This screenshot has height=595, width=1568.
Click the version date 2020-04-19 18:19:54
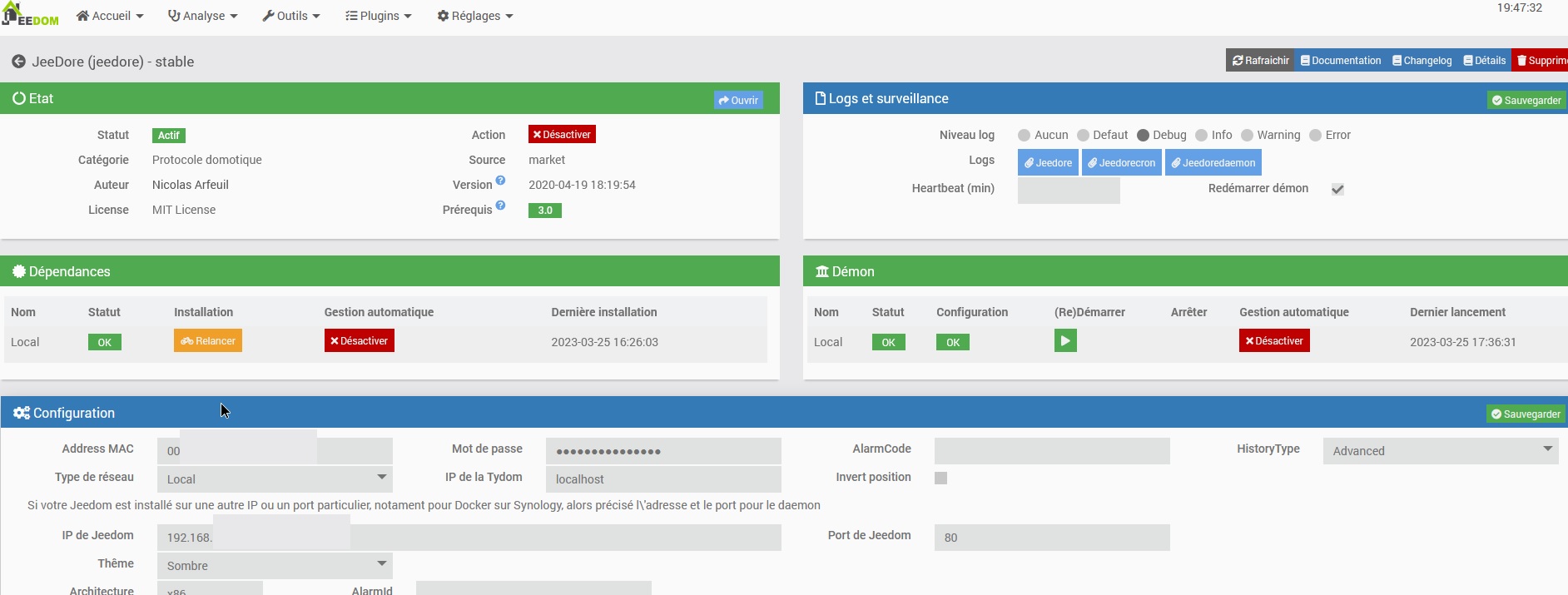582,185
